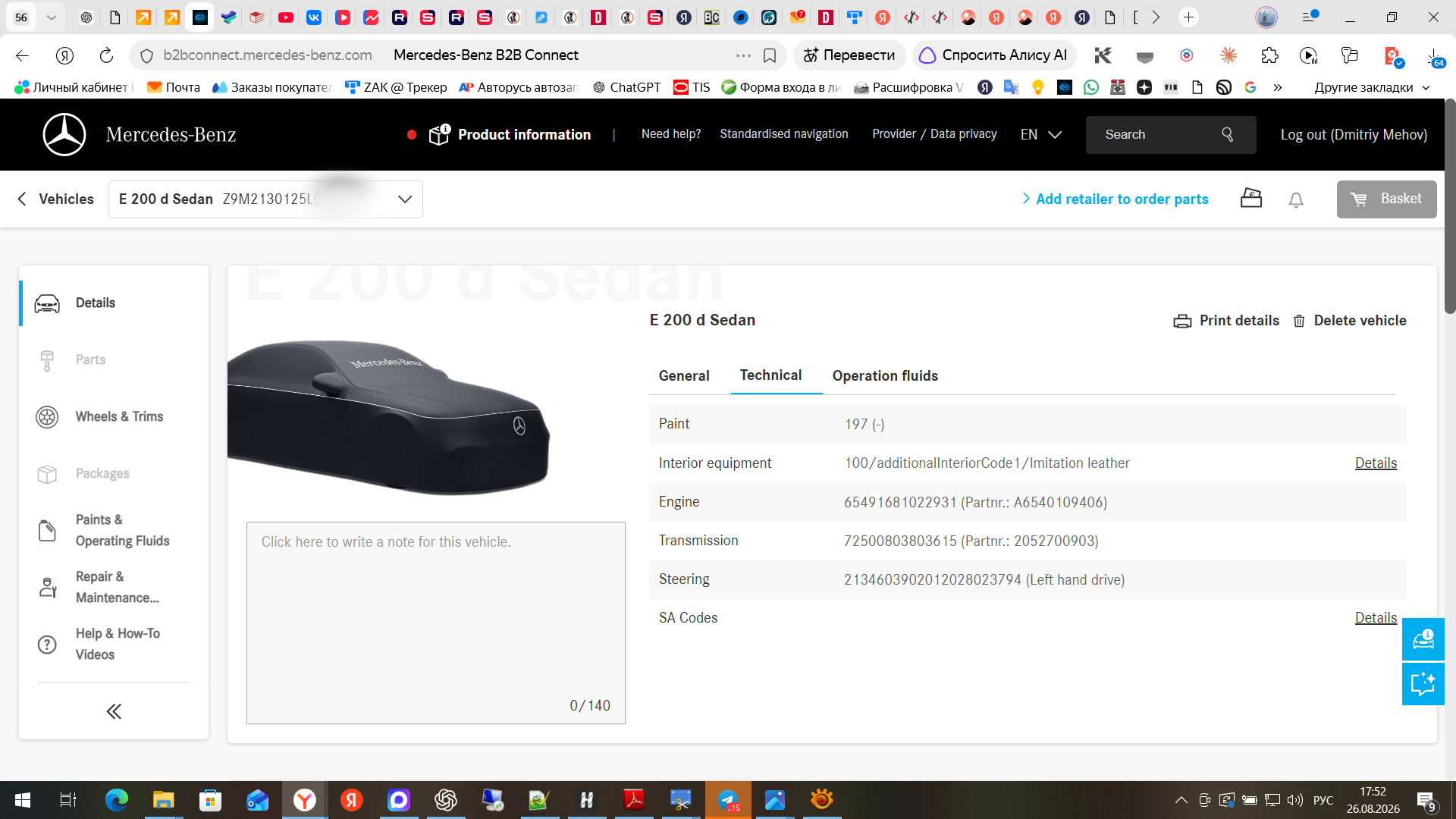
Task: Open the EN language dropdown
Action: (x=1040, y=134)
